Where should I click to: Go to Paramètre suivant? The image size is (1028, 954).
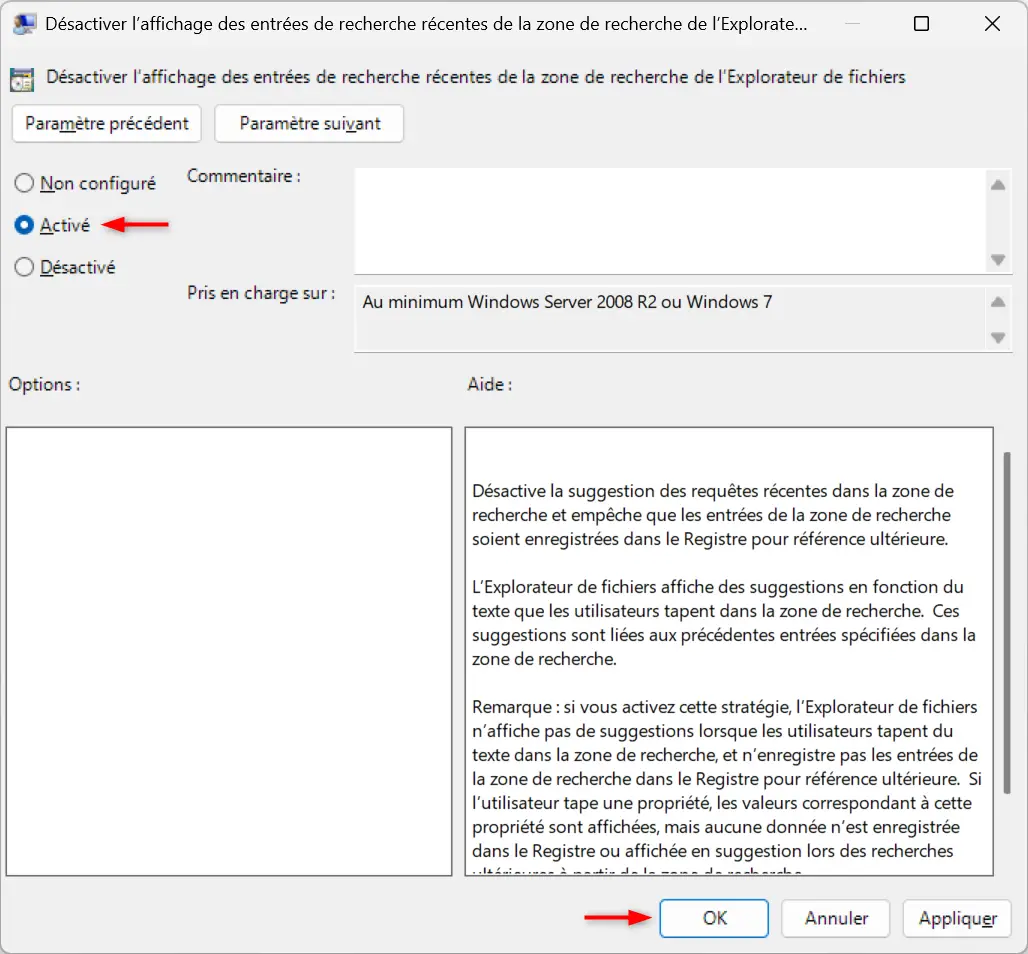(309, 123)
